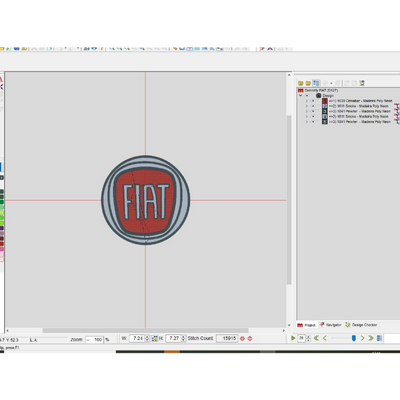This screenshot has width=400, height=400.
Task: Click the last icon in Project panel toolbar
Action: tap(362, 83)
